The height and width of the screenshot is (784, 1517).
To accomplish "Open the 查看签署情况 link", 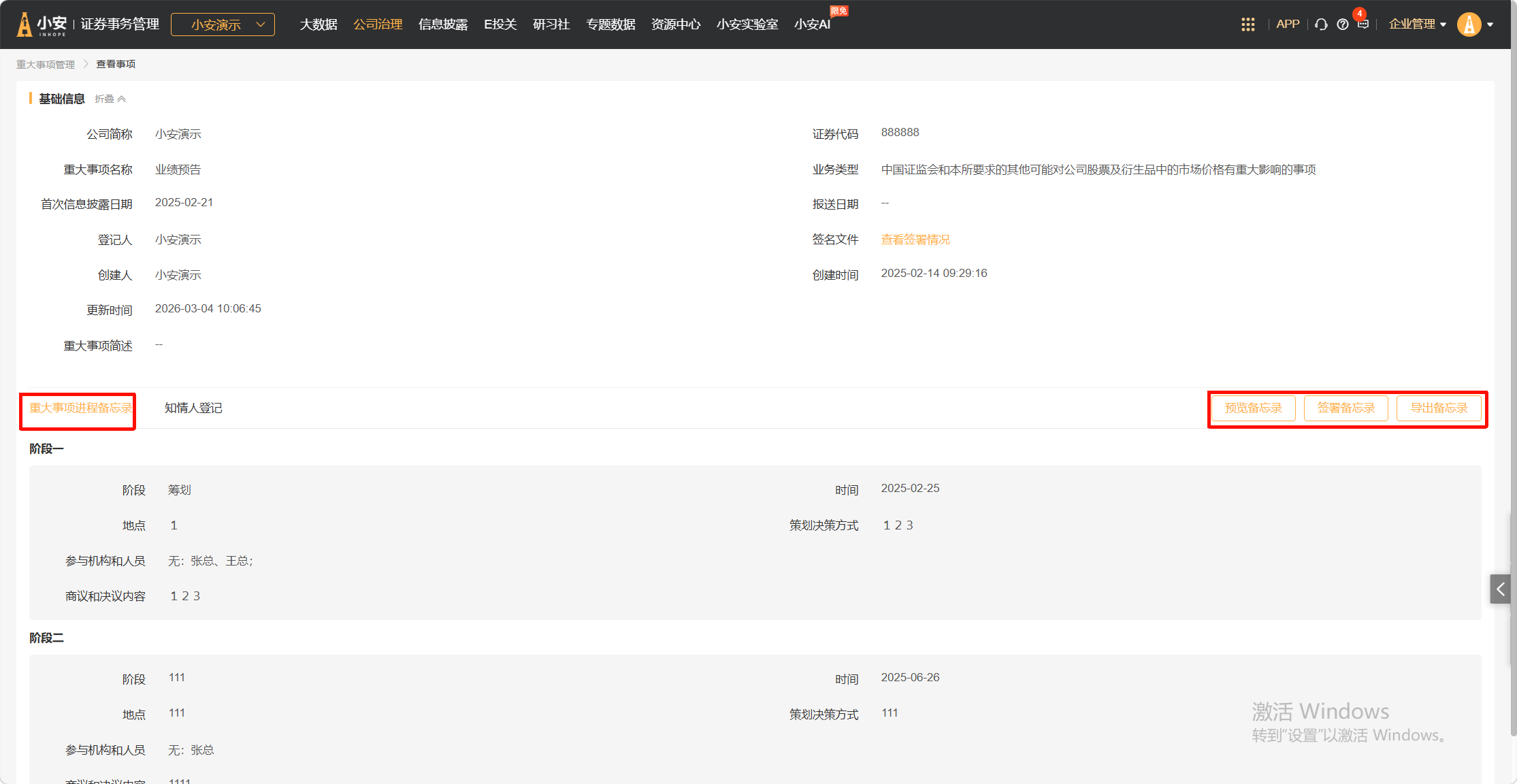I will 915,240.
